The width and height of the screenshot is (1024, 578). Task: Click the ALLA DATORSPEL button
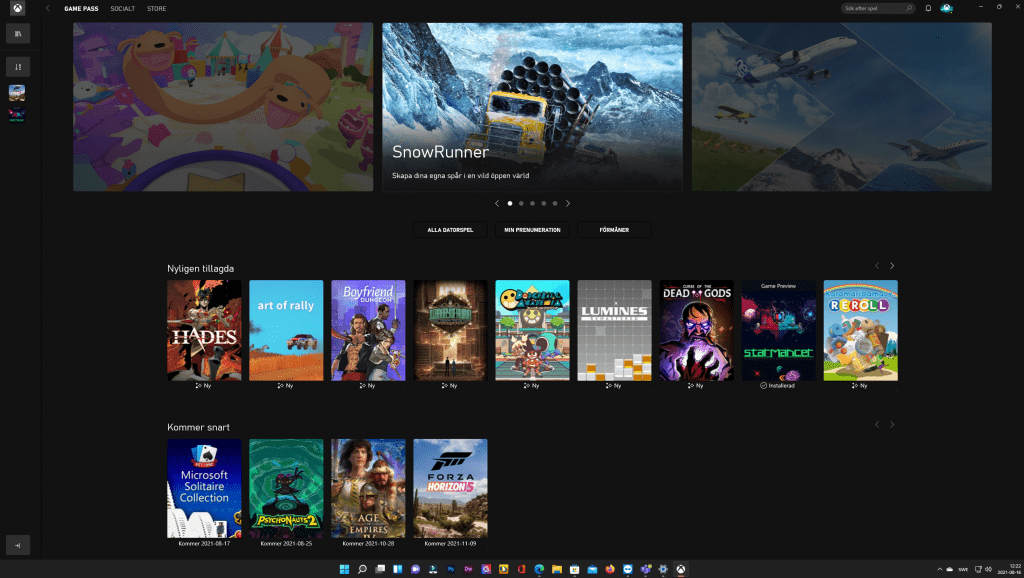(x=450, y=230)
